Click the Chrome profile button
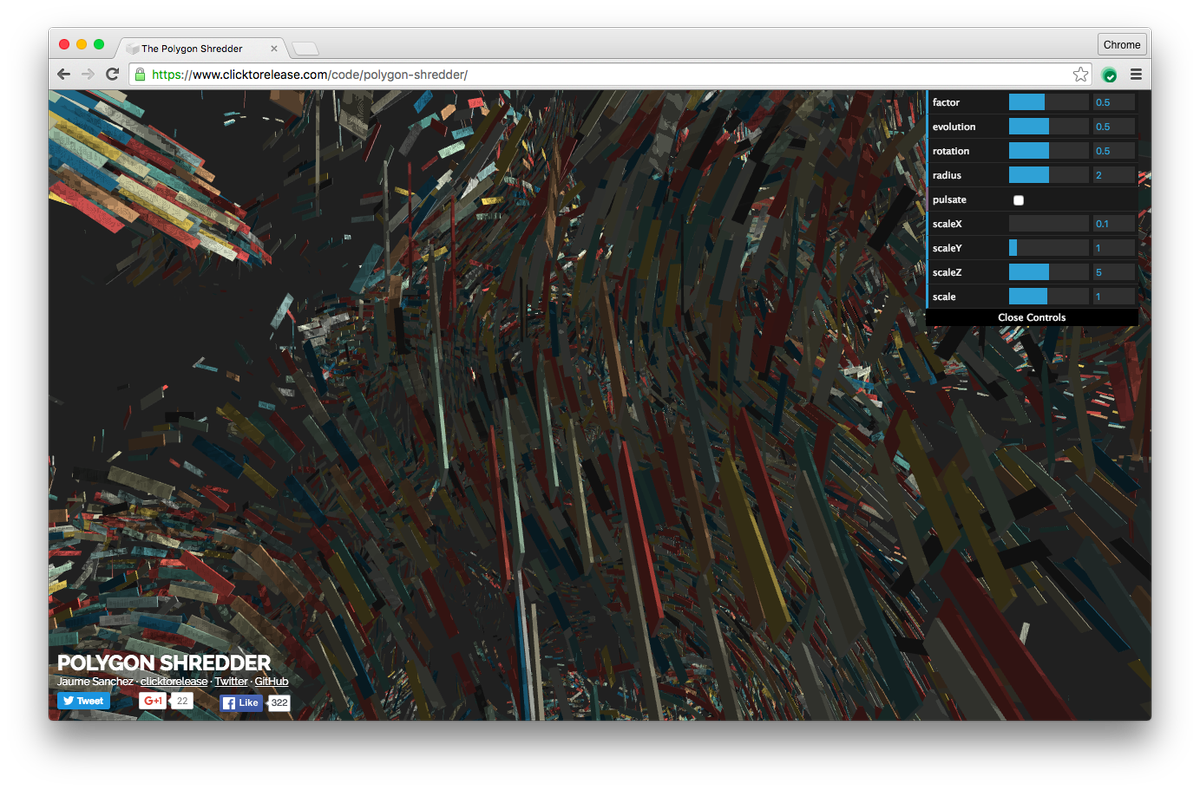Screen dimensions: 1200x790 [1122, 44]
